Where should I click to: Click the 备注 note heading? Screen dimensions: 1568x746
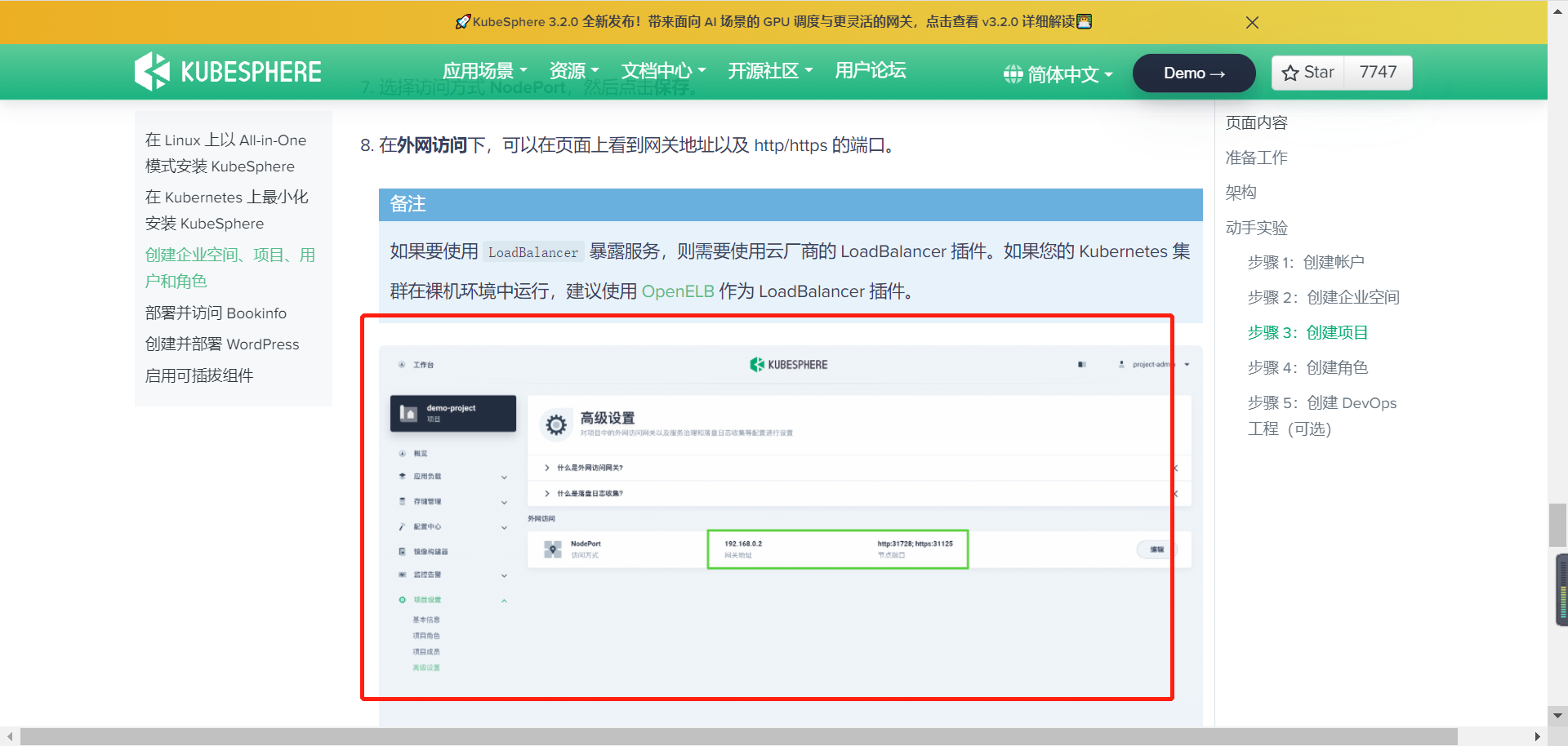tap(408, 204)
